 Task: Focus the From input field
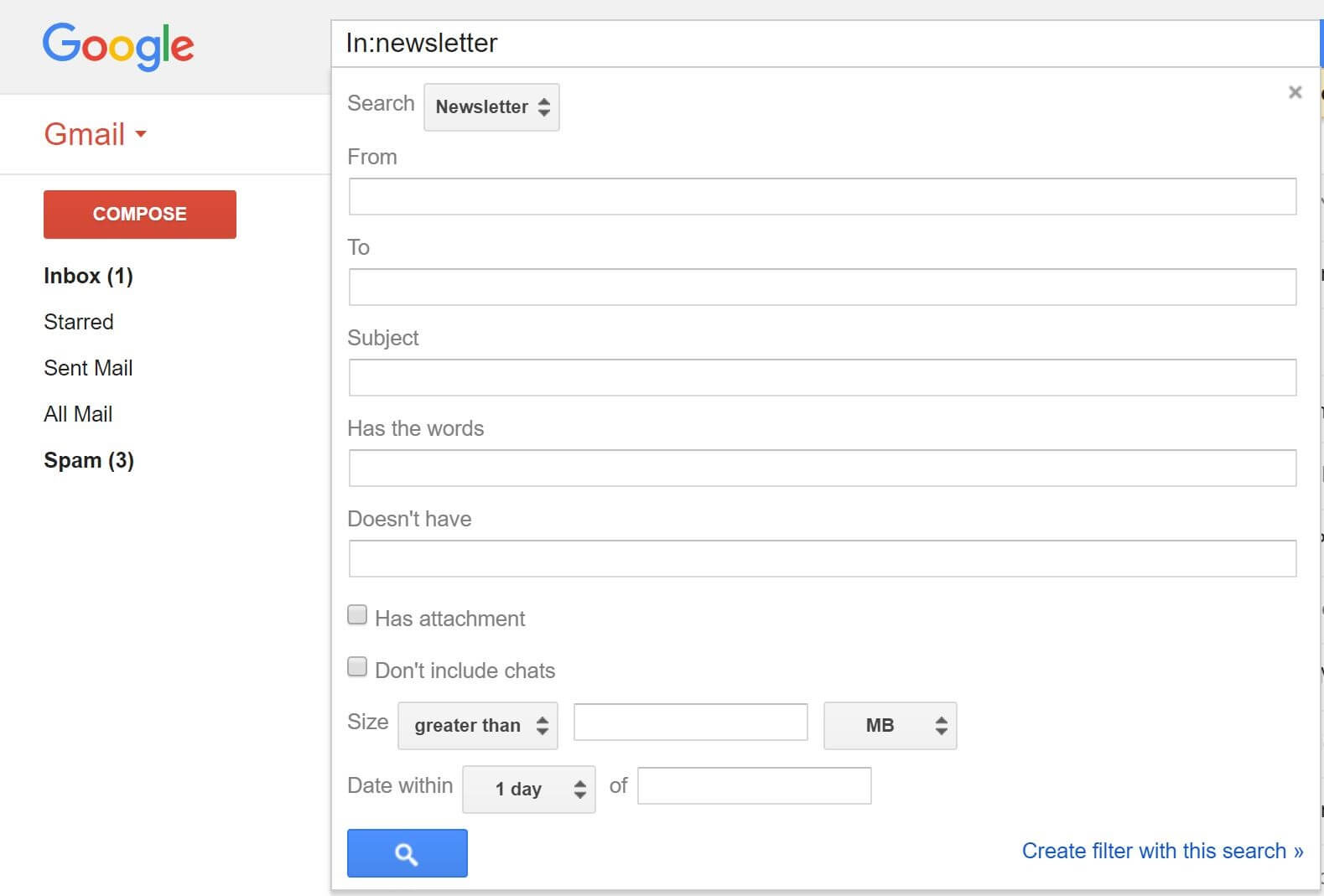(x=822, y=197)
